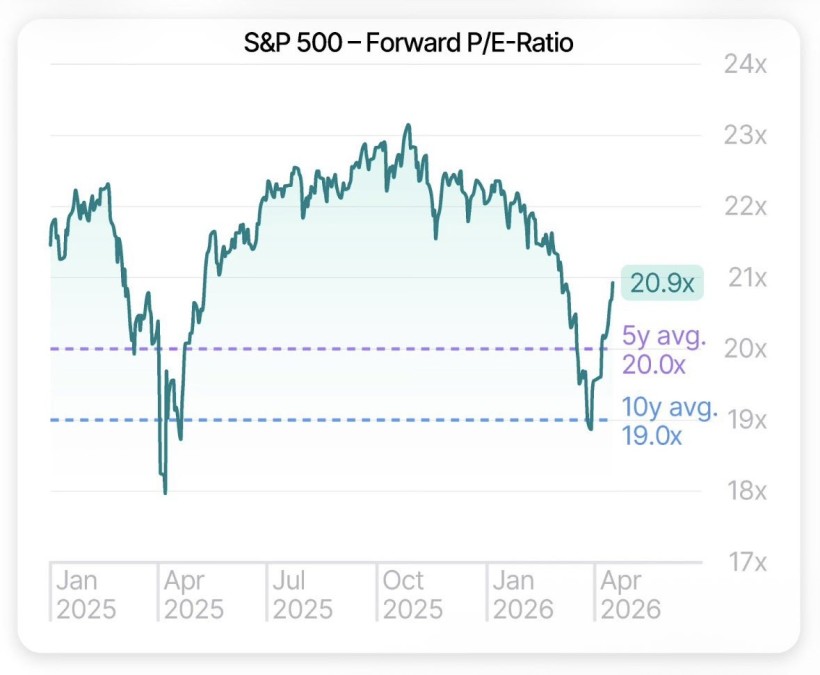Click the 24x y-axis label
The height and width of the screenshot is (675, 820).
coord(745,65)
